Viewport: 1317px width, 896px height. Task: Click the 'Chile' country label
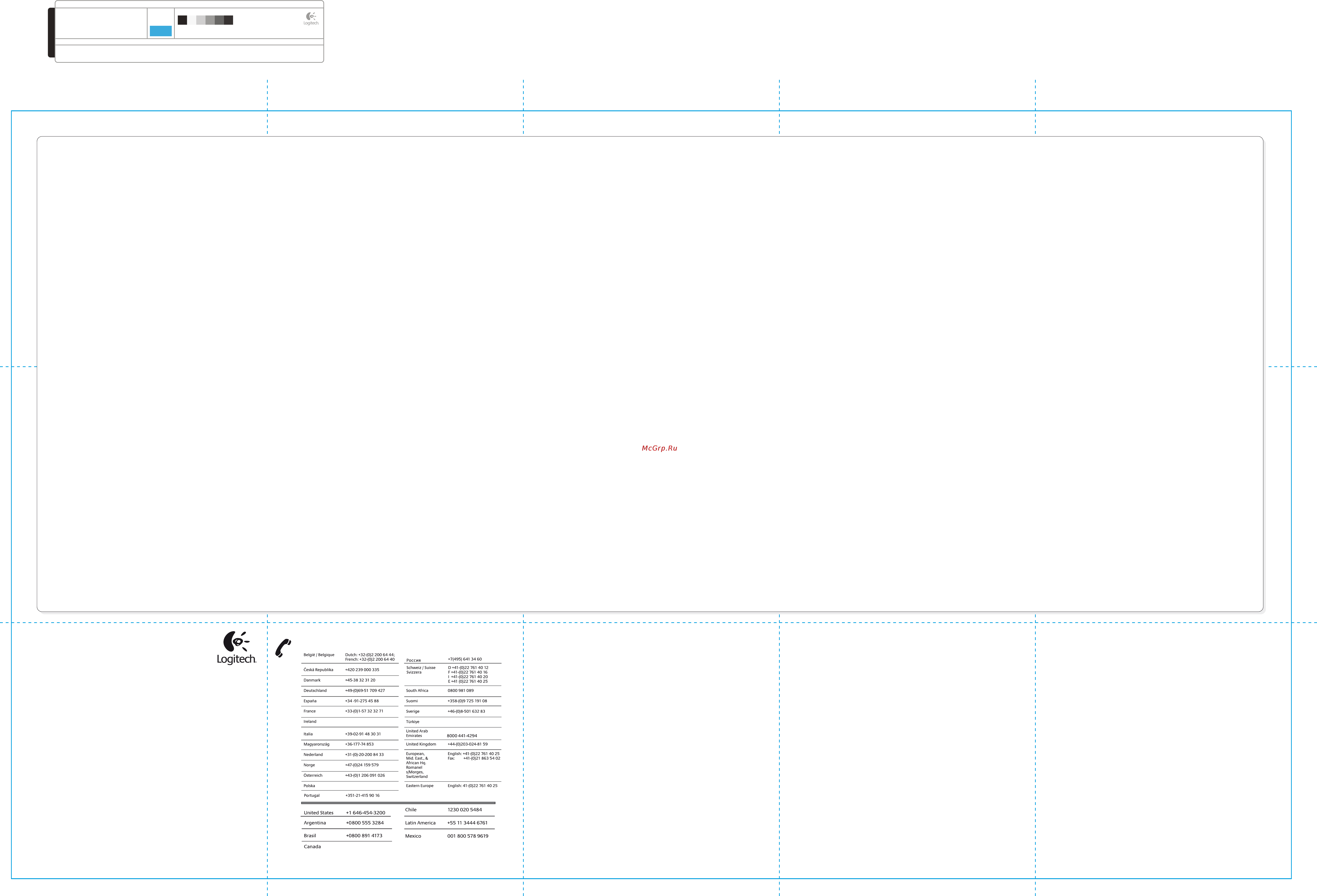pyautogui.click(x=411, y=810)
